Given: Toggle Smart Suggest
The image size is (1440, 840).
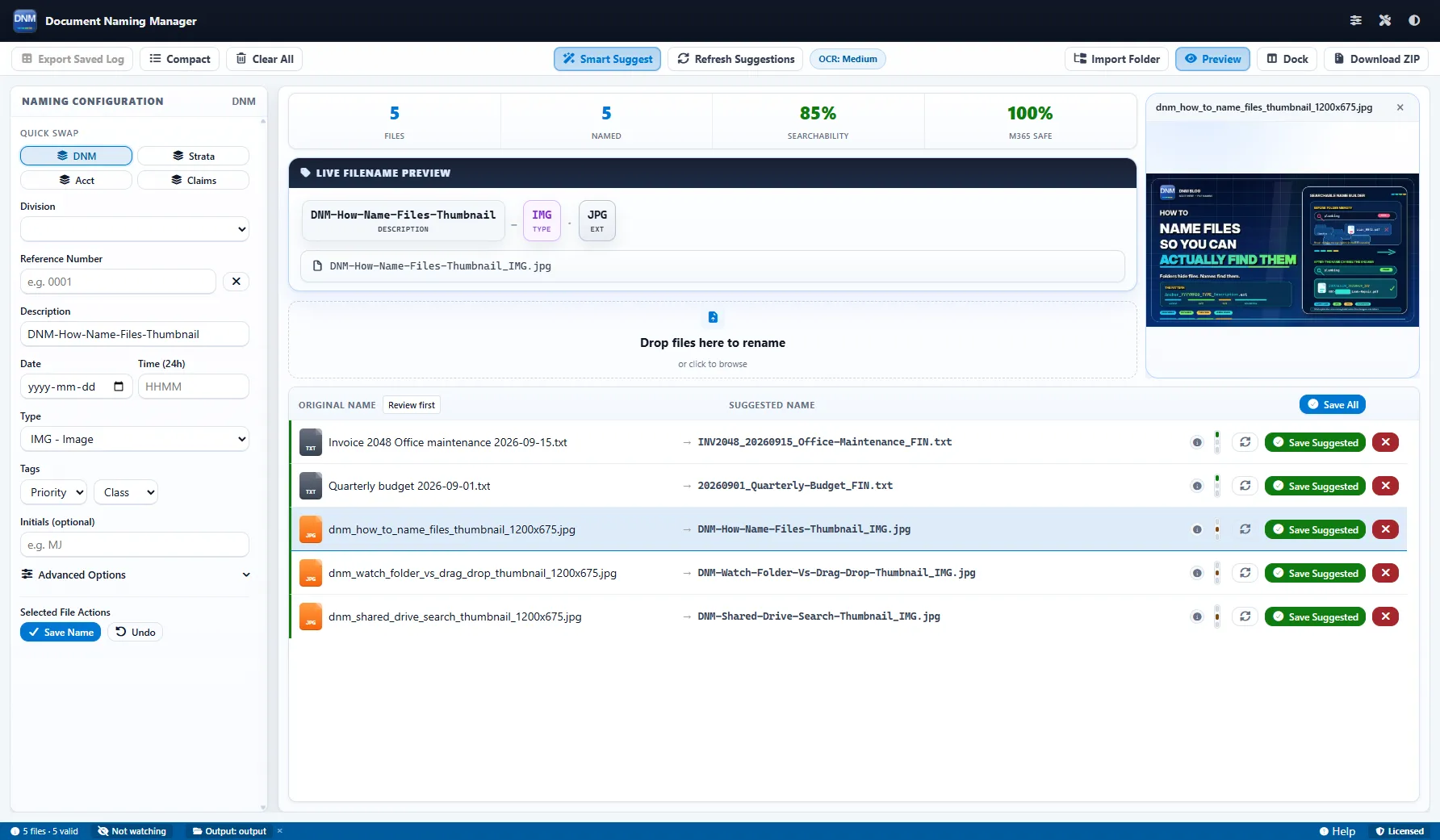Looking at the screenshot, I should pos(607,59).
